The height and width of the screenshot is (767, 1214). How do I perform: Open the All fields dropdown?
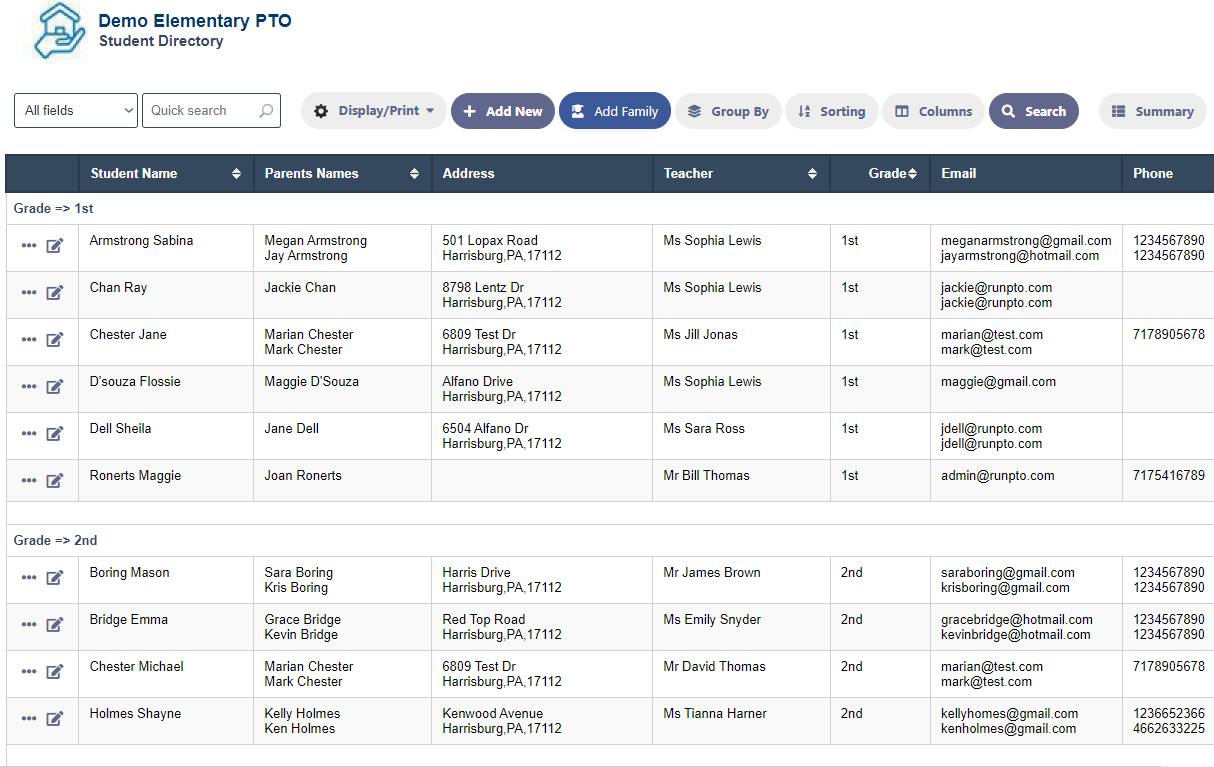point(75,110)
